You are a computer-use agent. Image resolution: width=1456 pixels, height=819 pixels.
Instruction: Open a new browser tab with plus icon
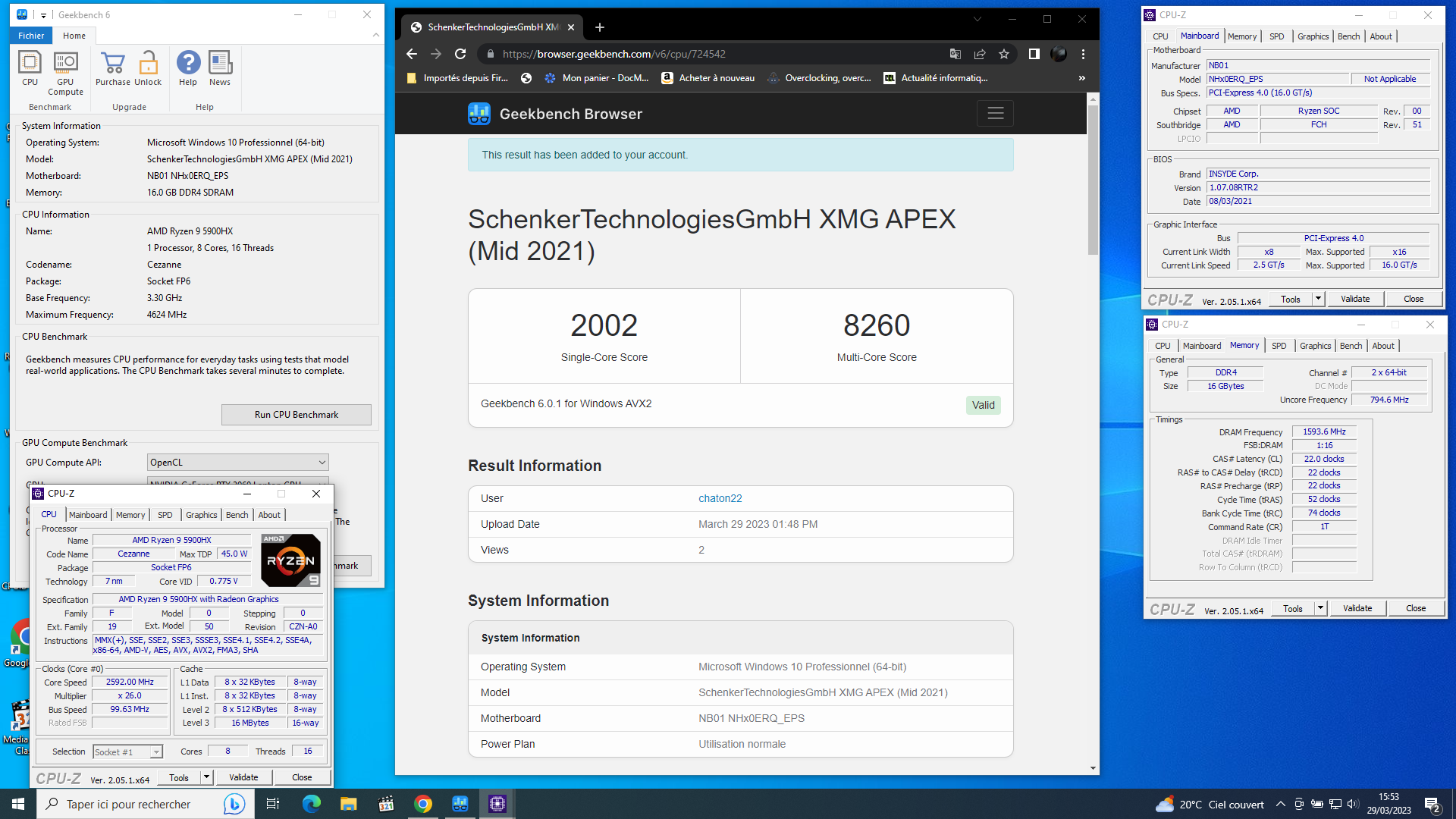coord(600,27)
